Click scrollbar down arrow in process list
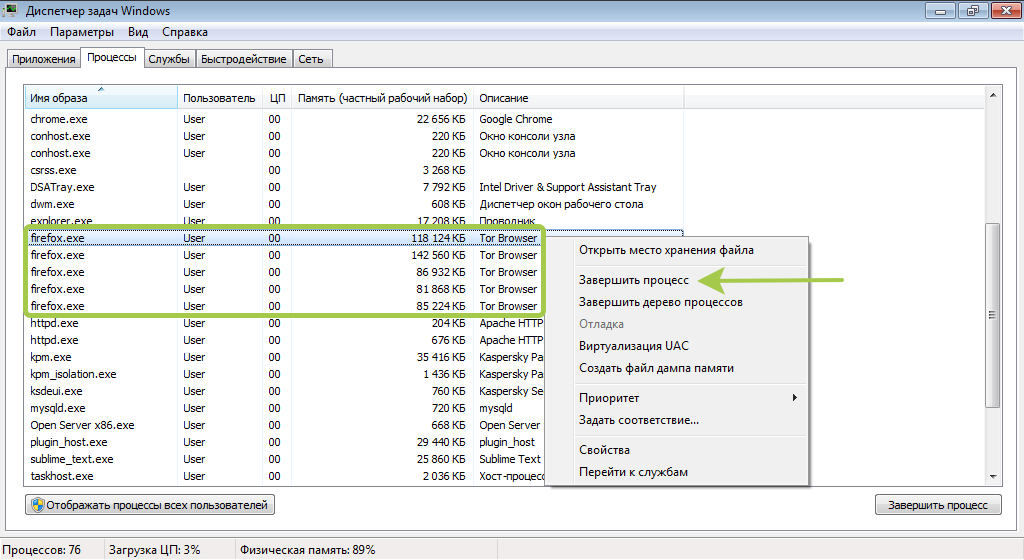This screenshot has width=1024, height=560. (993, 476)
